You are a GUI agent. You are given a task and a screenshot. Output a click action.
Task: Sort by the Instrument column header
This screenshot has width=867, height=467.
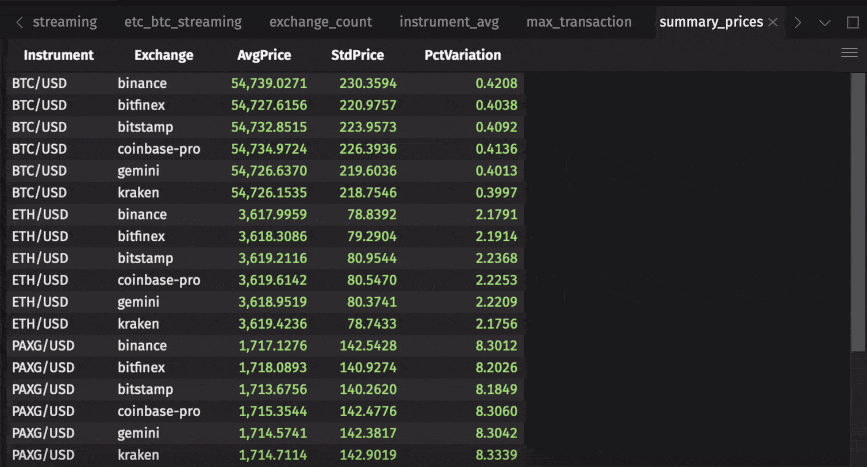coord(59,56)
